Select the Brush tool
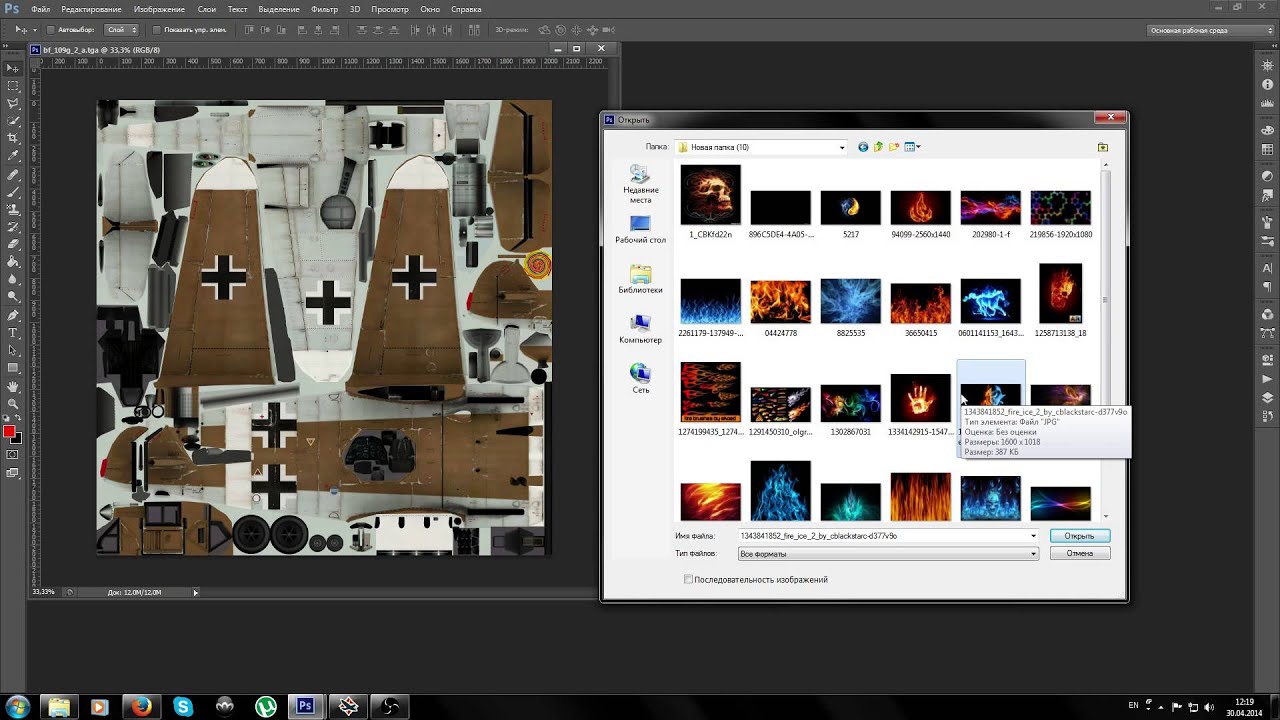The height and width of the screenshot is (720, 1280). 13,191
